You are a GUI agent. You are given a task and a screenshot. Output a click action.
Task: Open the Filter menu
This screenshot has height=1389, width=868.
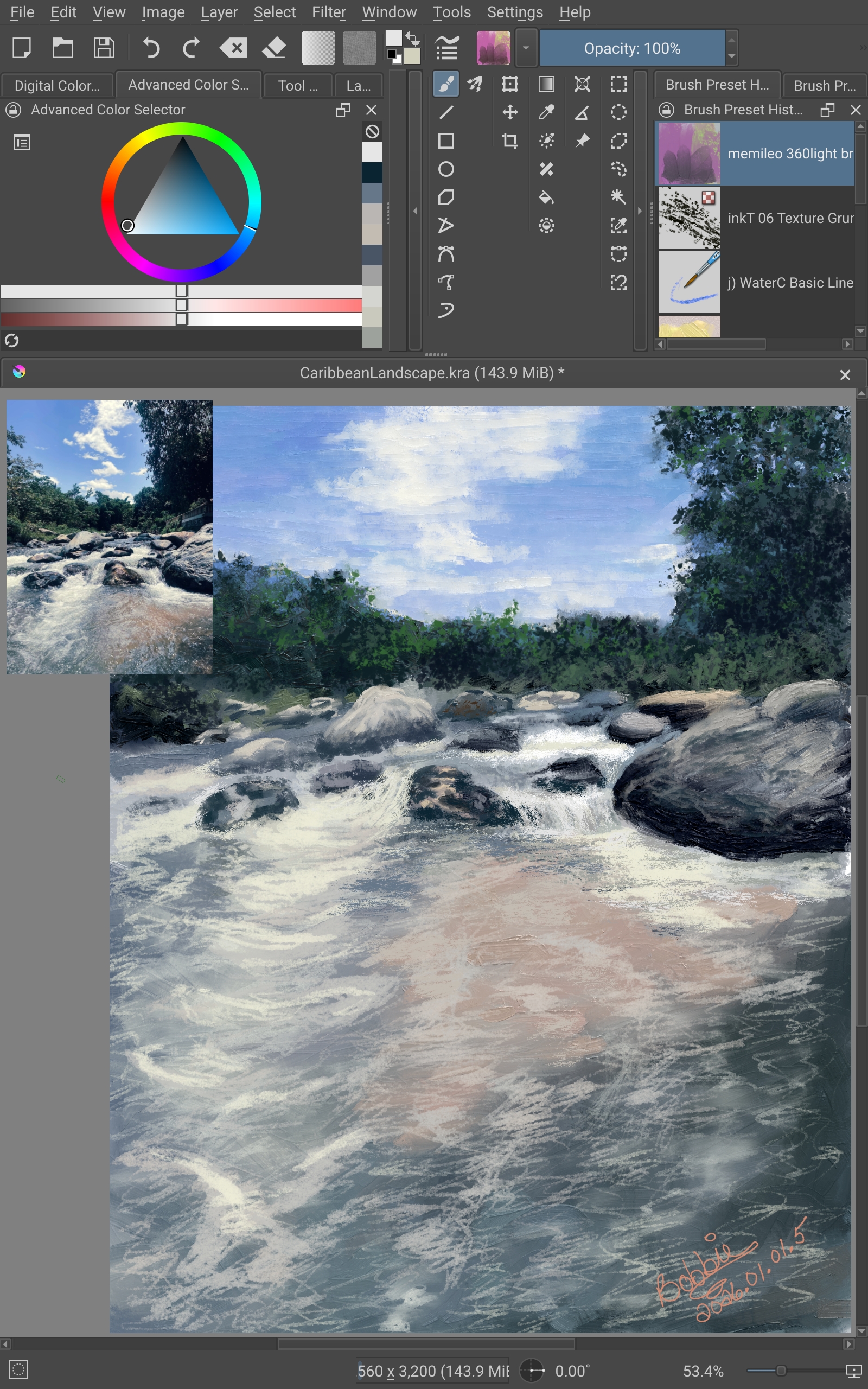328,12
